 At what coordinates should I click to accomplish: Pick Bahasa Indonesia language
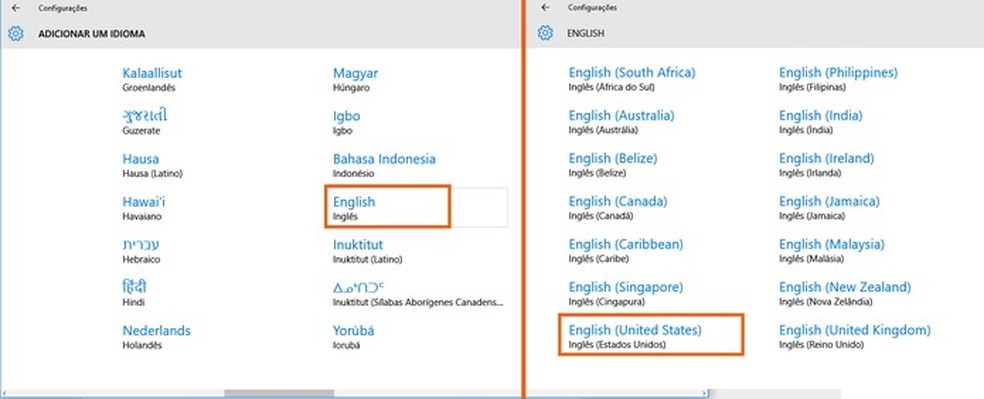pyautogui.click(x=384, y=166)
